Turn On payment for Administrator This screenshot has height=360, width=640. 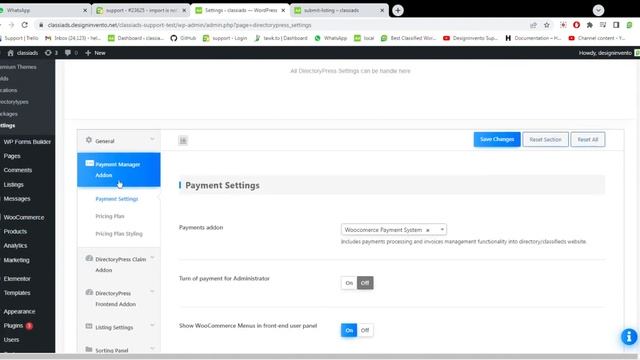click(349, 283)
